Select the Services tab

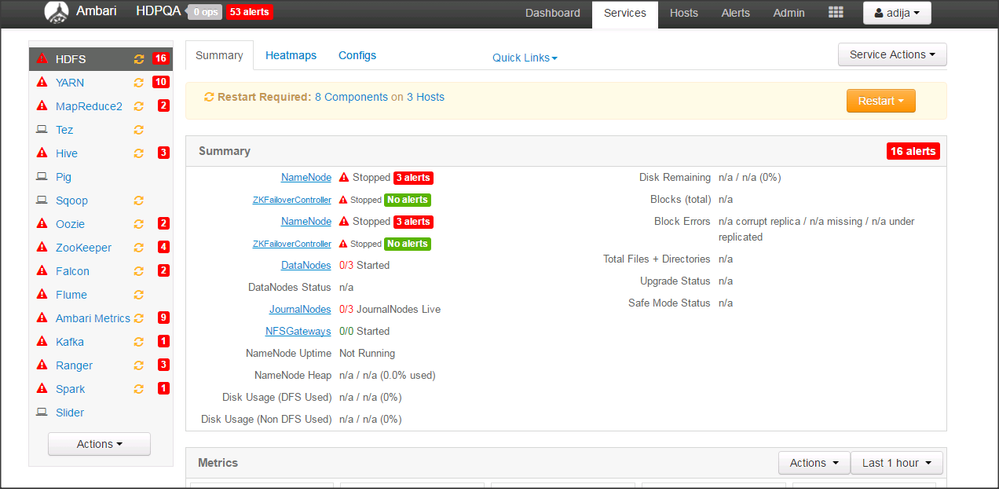625,13
